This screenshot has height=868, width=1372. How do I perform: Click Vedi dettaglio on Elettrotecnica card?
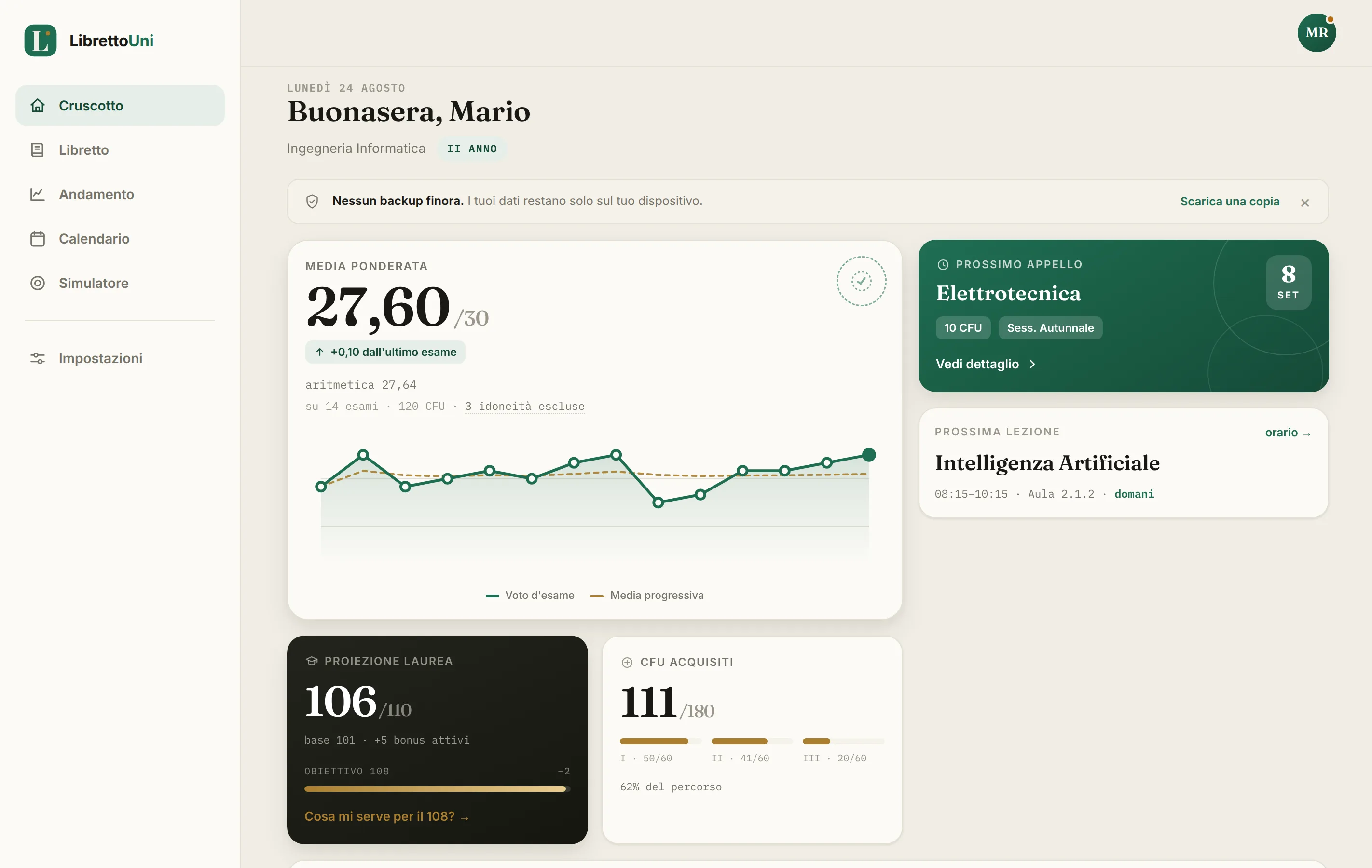(x=986, y=364)
